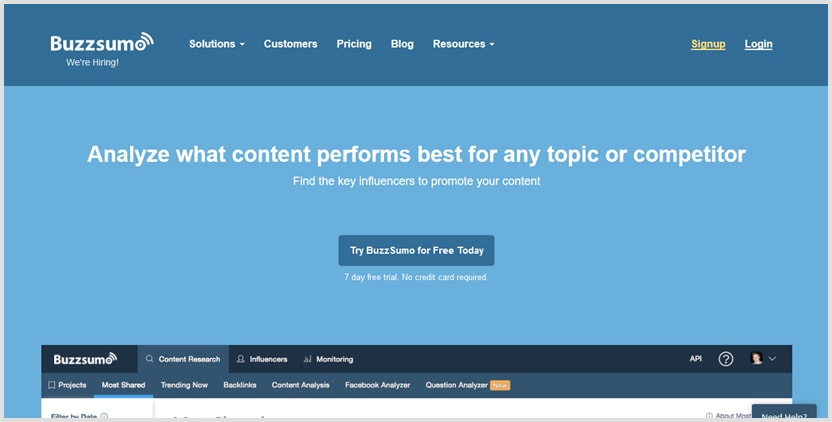Click the Projects bookmark icon
This screenshot has width=832, height=422.
pyautogui.click(x=51, y=385)
